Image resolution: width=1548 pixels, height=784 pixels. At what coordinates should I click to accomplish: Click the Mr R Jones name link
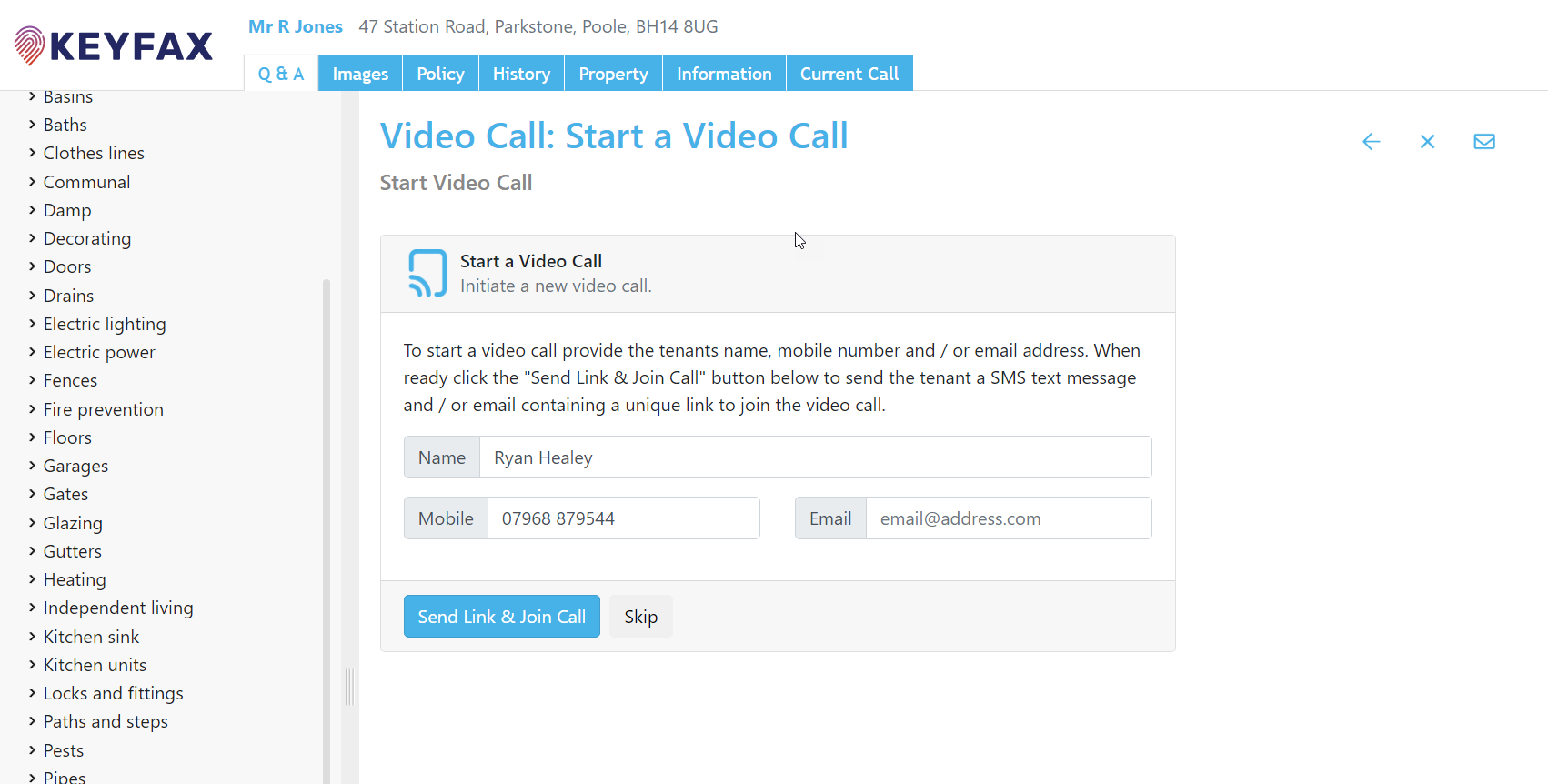pos(296,26)
